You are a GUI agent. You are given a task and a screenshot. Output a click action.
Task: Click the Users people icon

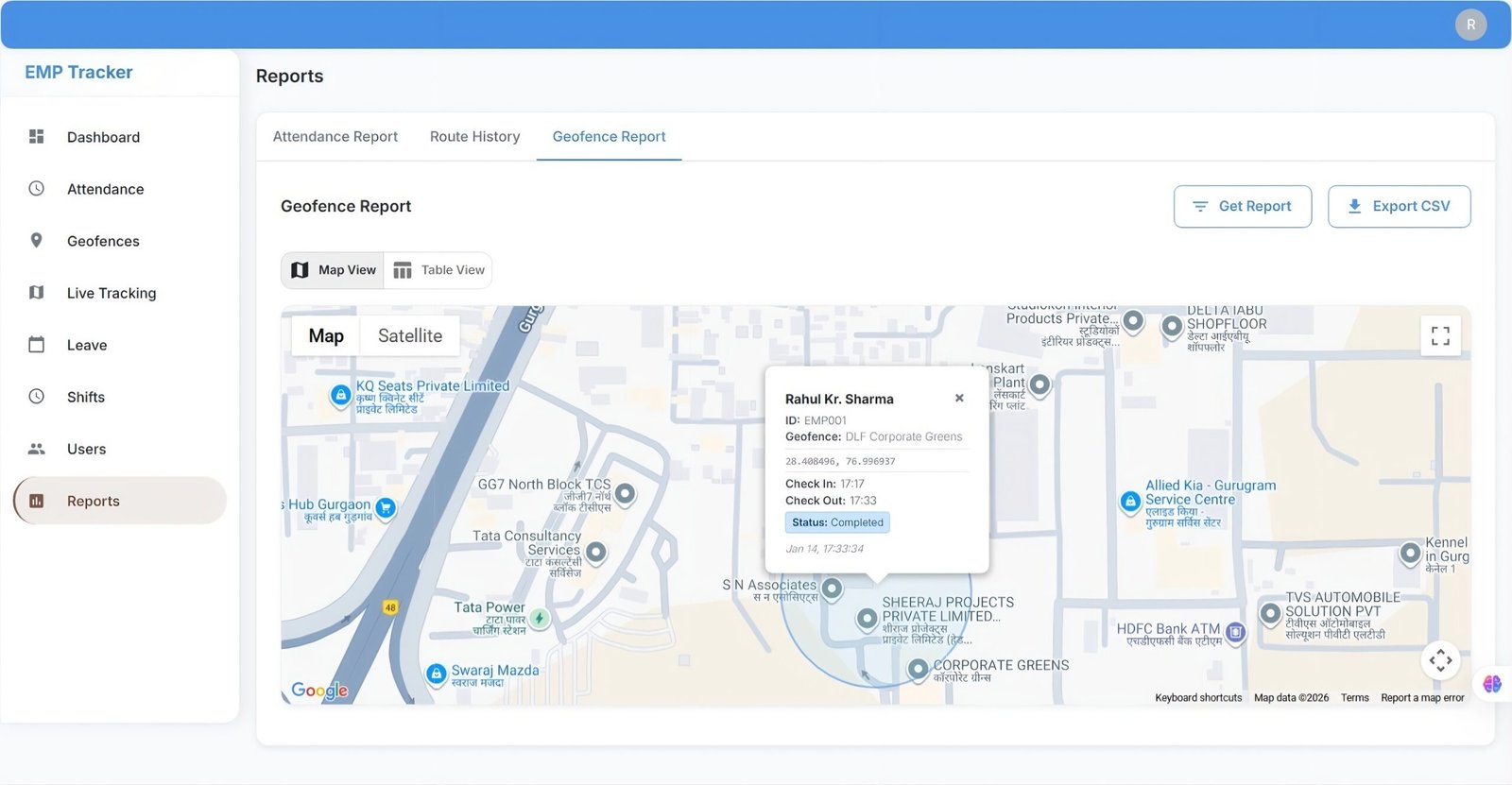coord(37,449)
